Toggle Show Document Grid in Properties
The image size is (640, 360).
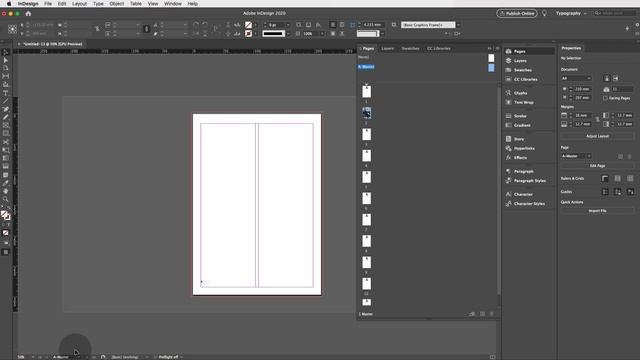pos(630,179)
